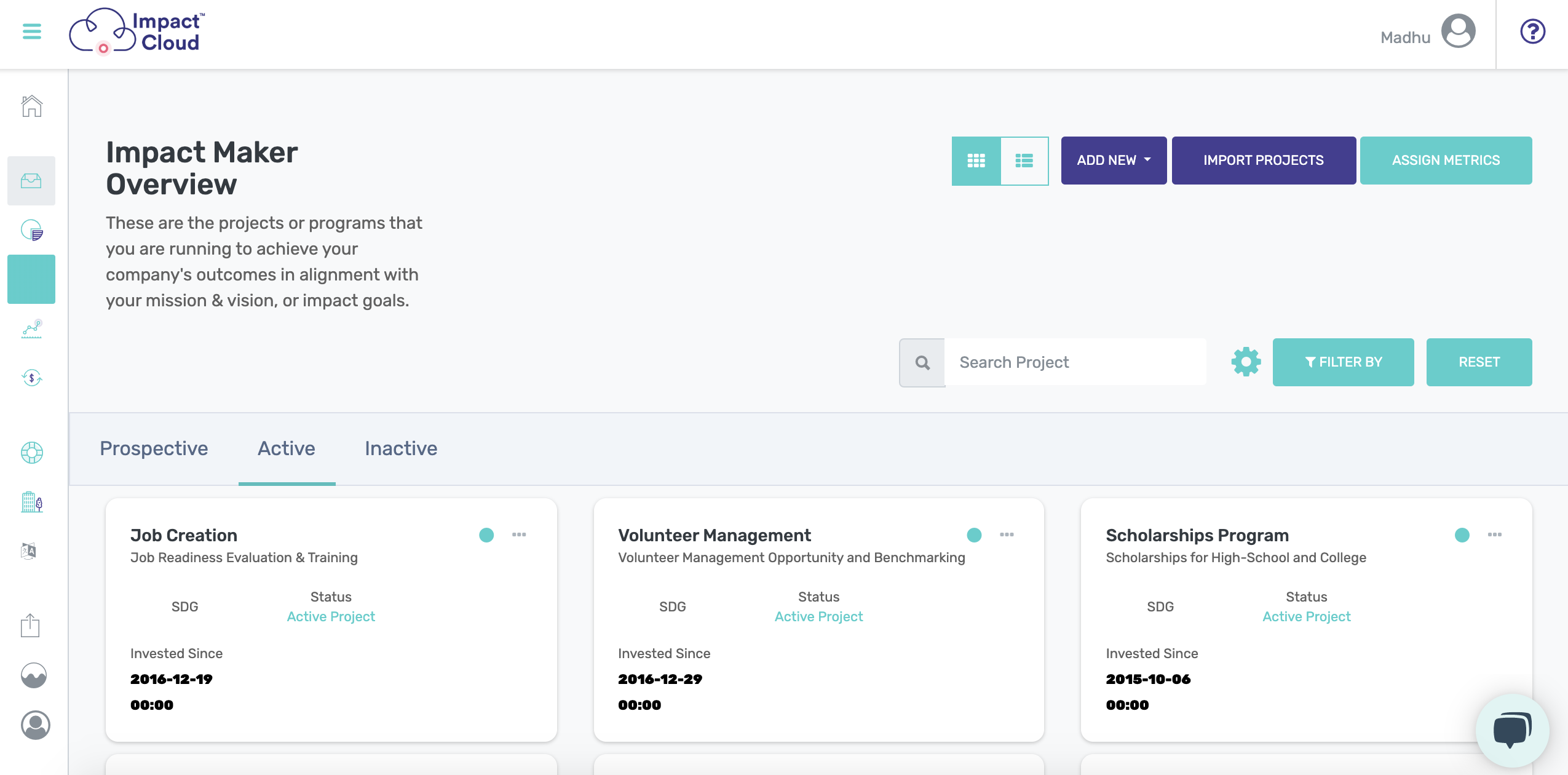Open the line graph metrics sidebar icon
The width and height of the screenshot is (1568, 775).
pos(31,329)
